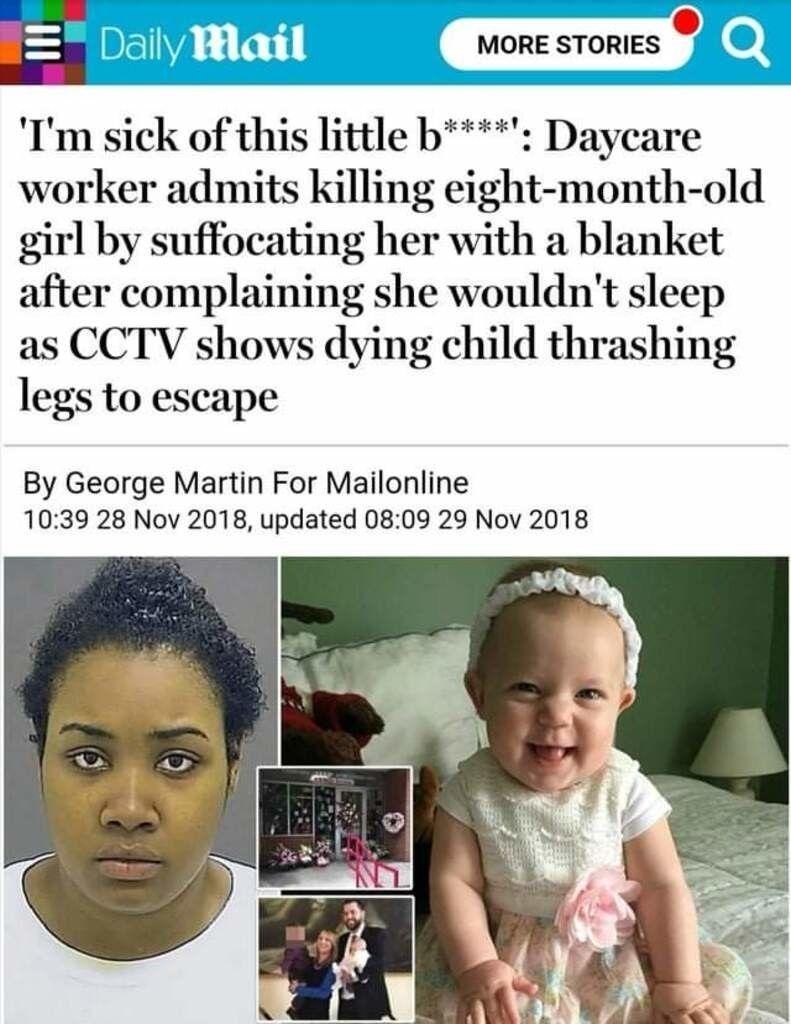Click the word 'Daycare' in the headline
The image size is (791, 1024).
point(621,138)
